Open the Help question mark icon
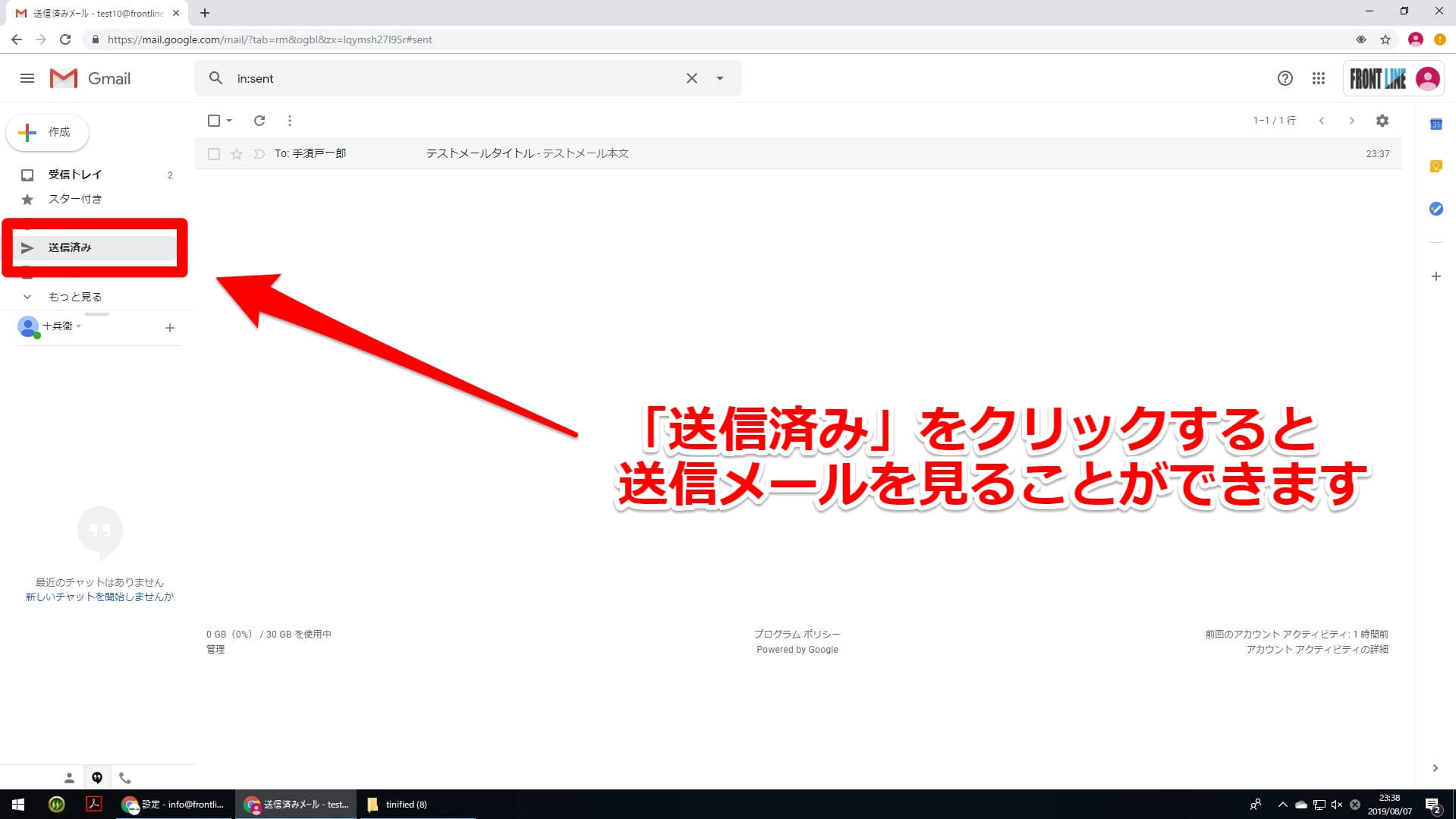Screen dimensions: 1456x819 [x=1285, y=78]
